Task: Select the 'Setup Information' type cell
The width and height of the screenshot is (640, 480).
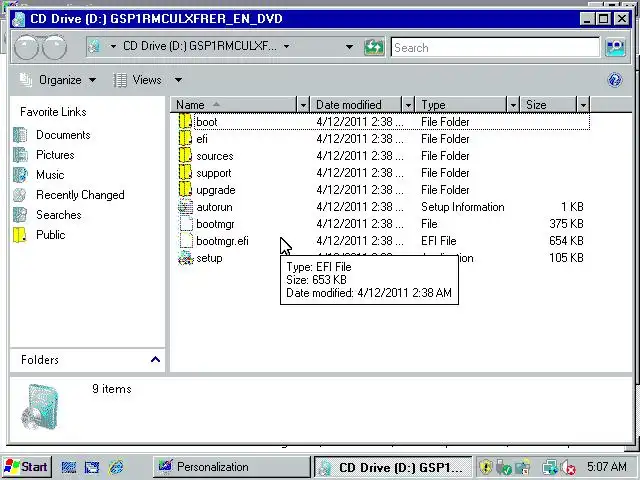Action: pos(462,207)
